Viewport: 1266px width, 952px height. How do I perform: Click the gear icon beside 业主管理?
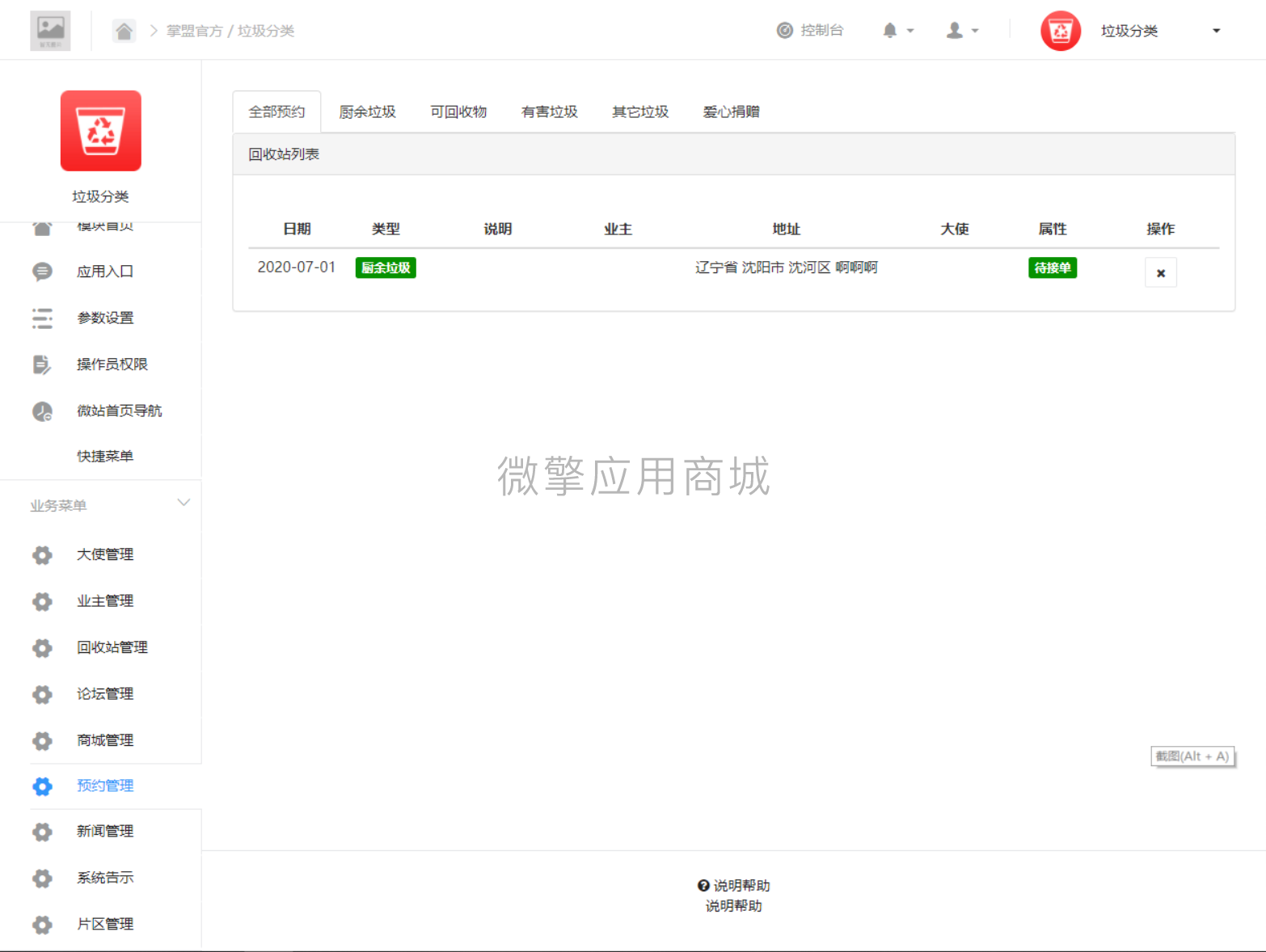pyautogui.click(x=42, y=601)
